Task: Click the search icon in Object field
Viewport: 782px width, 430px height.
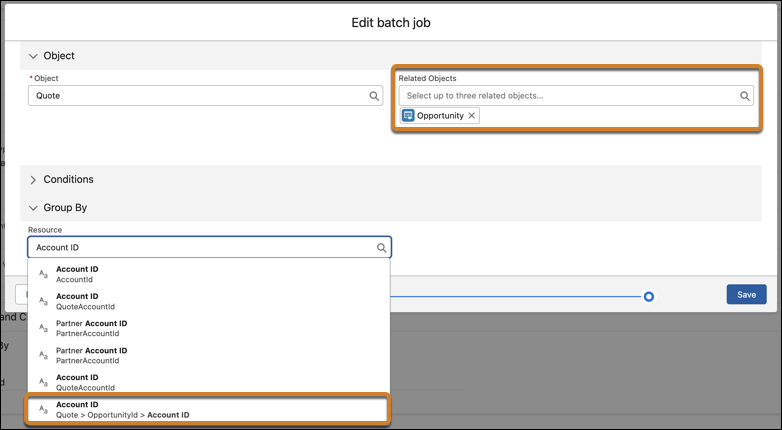Action: [x=374, y=96]
